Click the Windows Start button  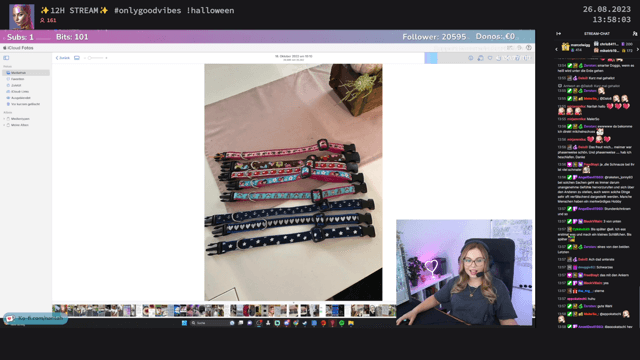pyautogui.click(x=184, y=323)
